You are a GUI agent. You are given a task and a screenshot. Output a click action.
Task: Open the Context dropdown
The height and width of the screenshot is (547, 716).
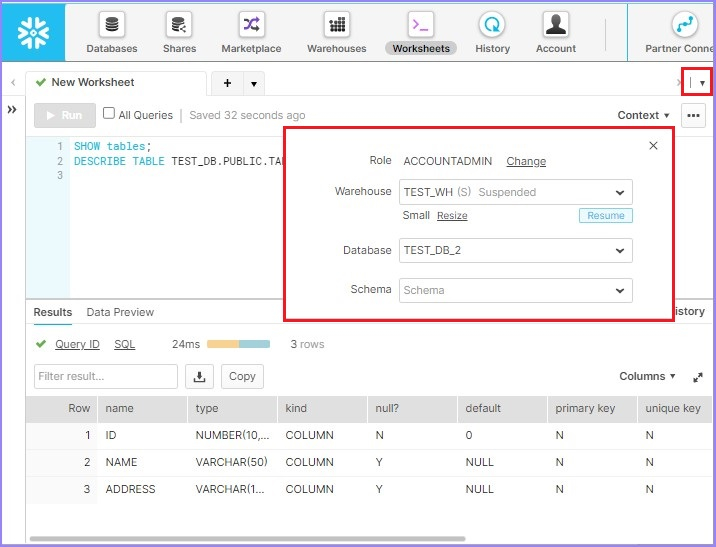643,115
